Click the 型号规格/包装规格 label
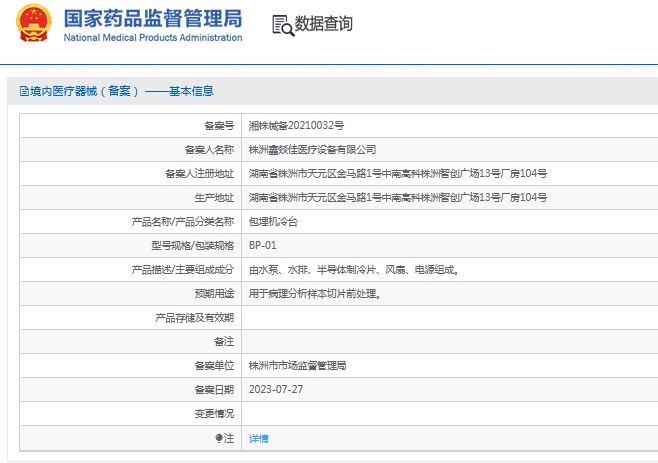The image size is (658, 463). pos(193,246)
